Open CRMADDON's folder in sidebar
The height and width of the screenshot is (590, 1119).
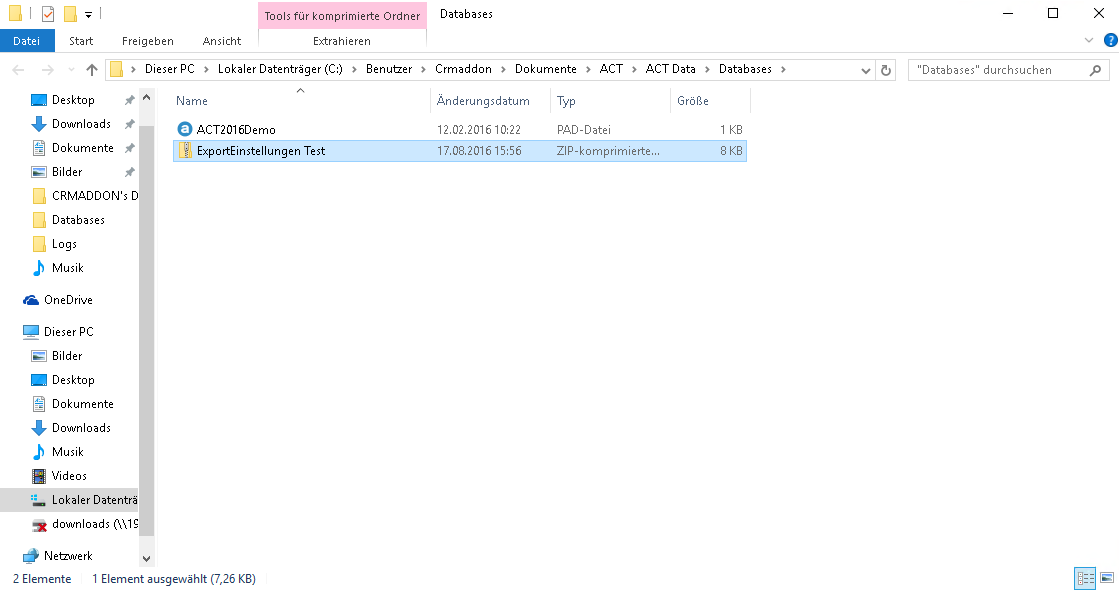[x=86, y=195]
